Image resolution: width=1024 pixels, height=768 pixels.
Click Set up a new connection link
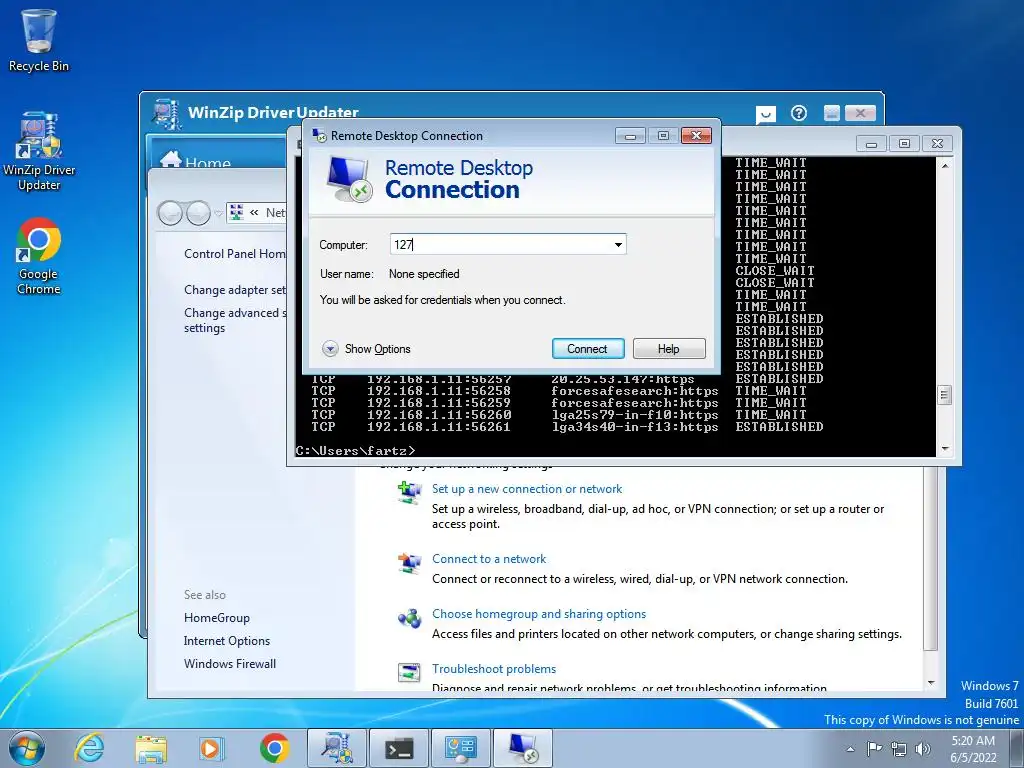tap(527, 488)
